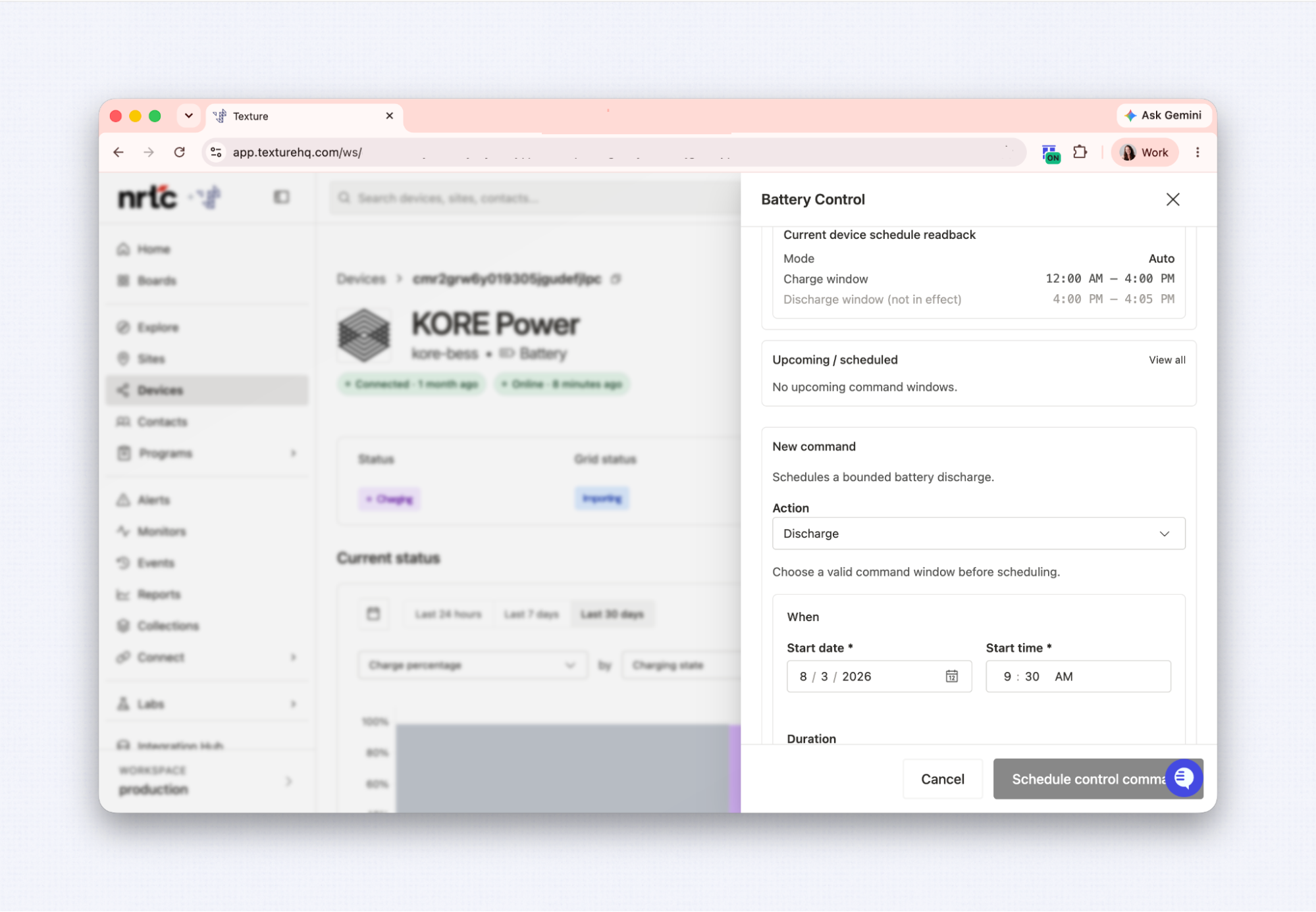Select Last 30 days range

pyautogui.click(x=612, y=615)
